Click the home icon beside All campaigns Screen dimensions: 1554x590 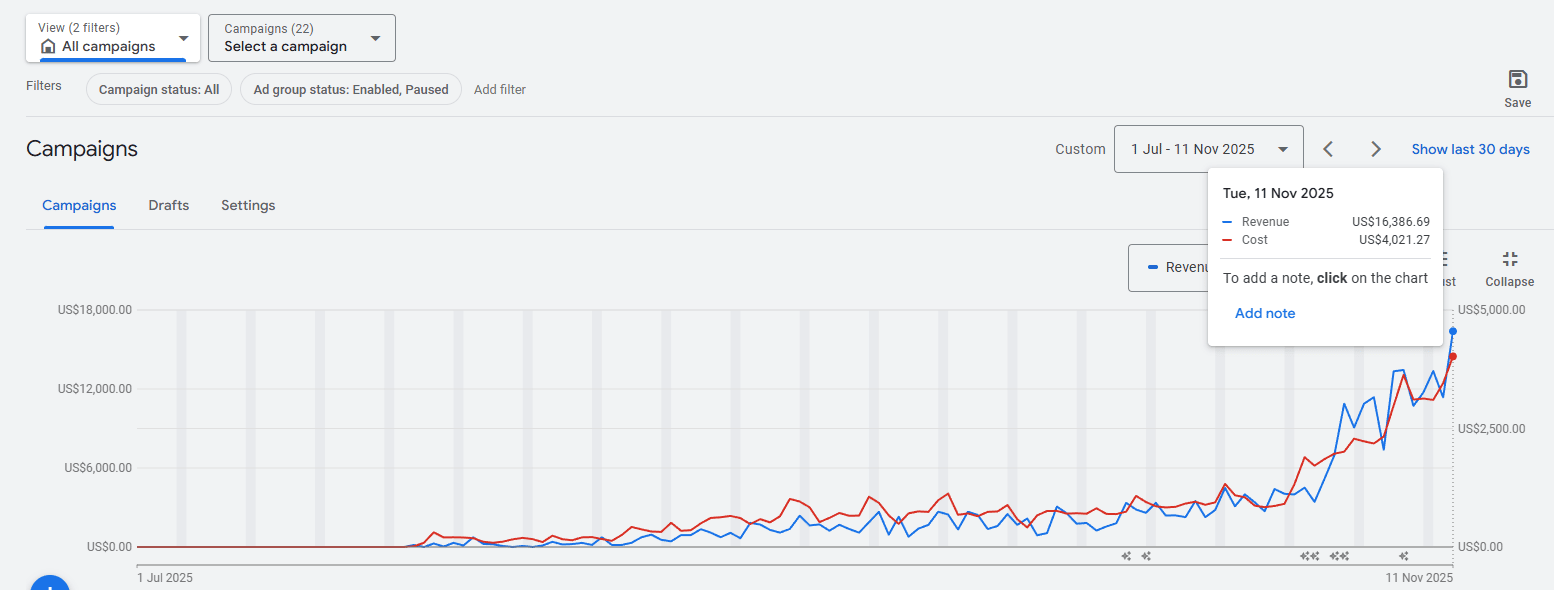48,46
